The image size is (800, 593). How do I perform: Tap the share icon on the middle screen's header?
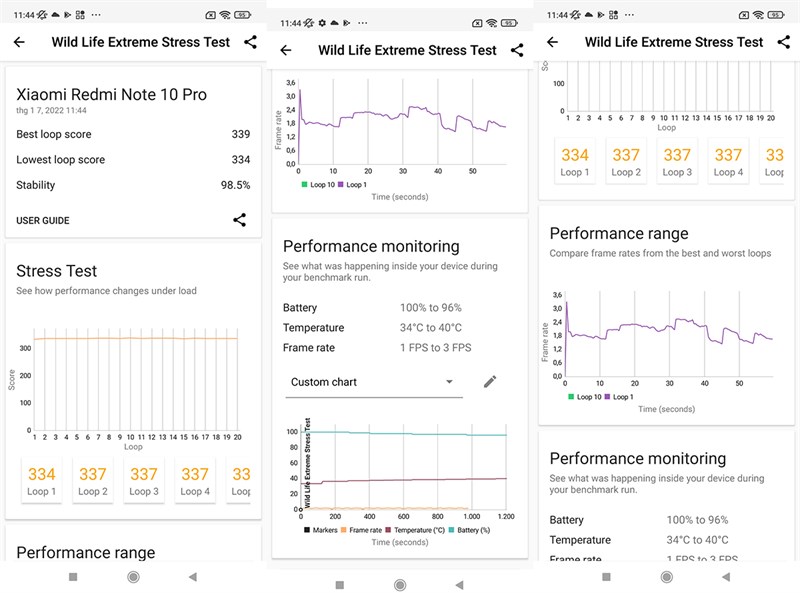(518, 49)
